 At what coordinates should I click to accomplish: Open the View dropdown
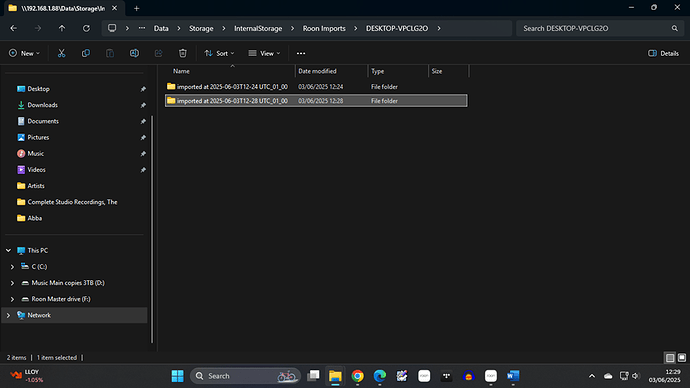tap(264, 53)
